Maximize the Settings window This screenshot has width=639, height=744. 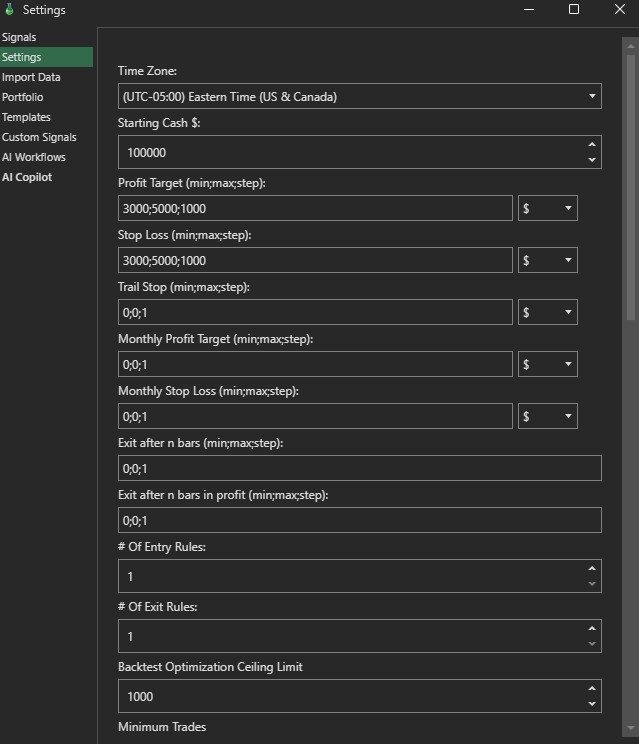(x=574, y=9)
